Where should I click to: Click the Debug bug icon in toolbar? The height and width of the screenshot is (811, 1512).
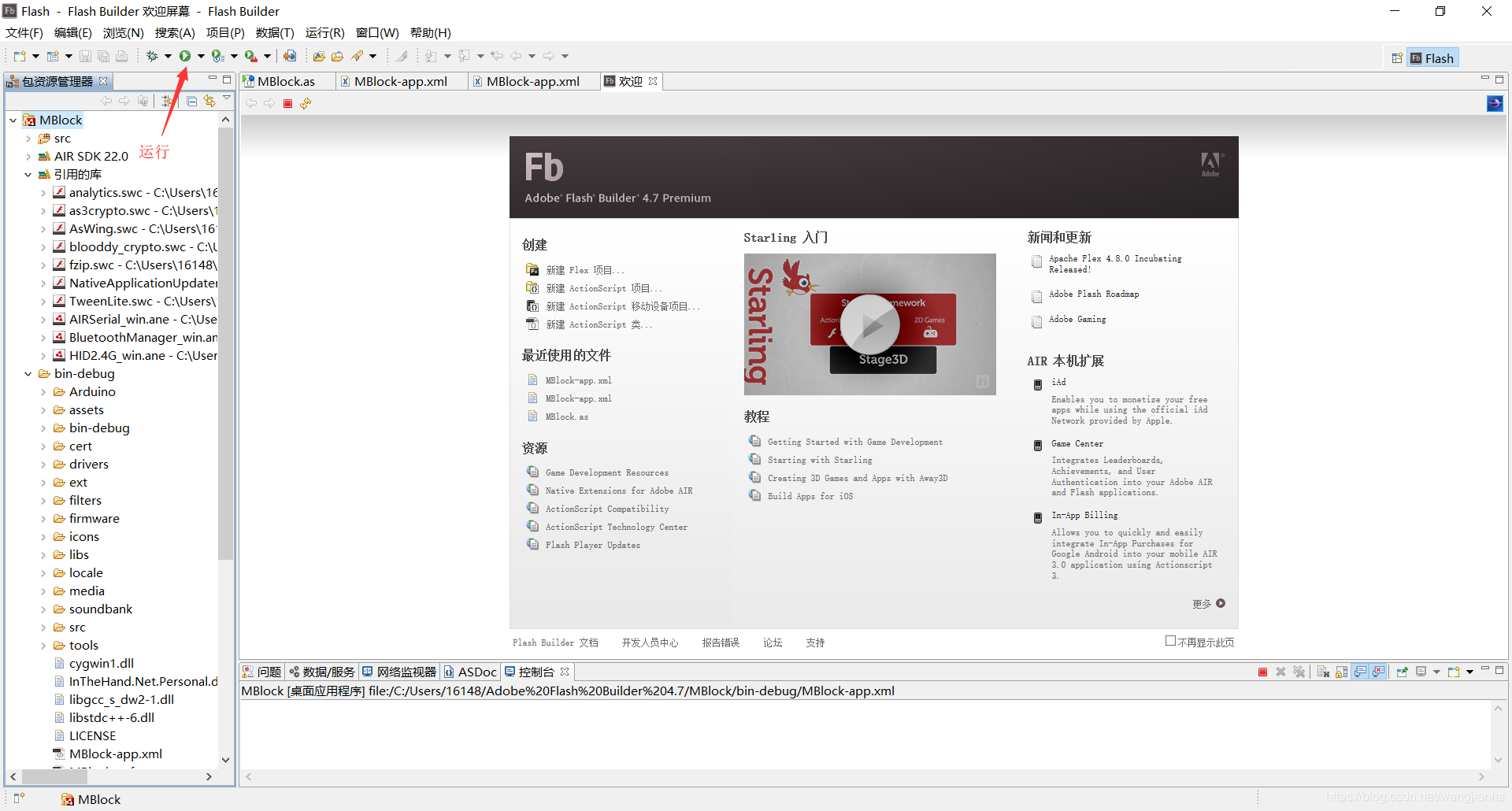[x=152, y=56]
